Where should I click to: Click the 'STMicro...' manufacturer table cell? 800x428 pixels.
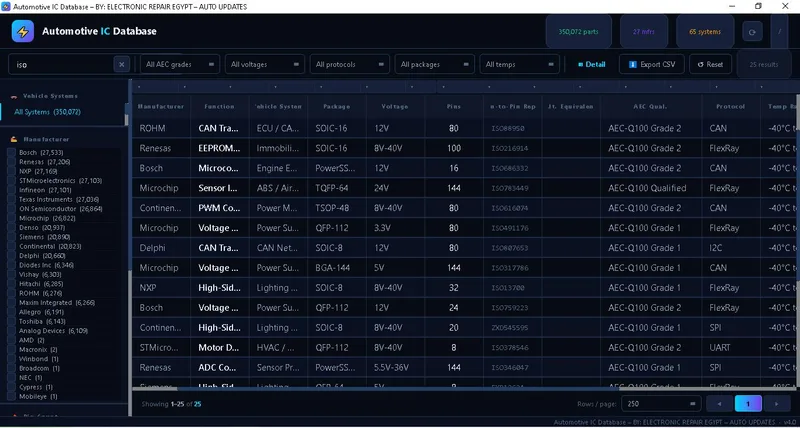[x=159, y=347]
